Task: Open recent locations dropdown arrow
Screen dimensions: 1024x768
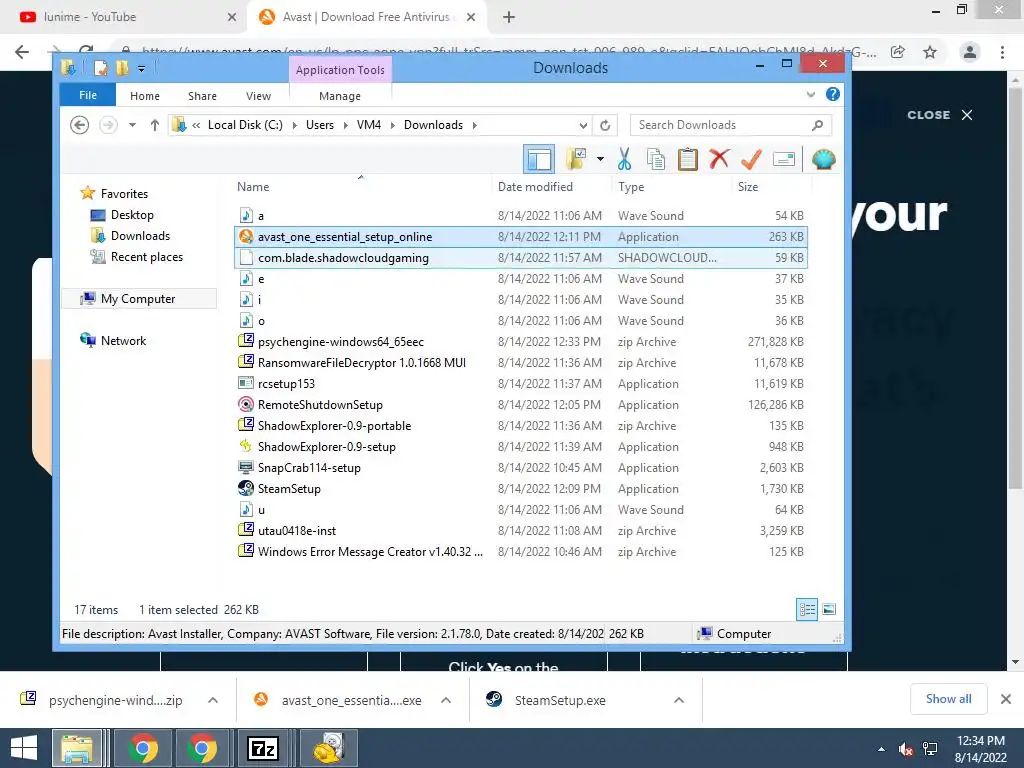Action: [132, 125]
